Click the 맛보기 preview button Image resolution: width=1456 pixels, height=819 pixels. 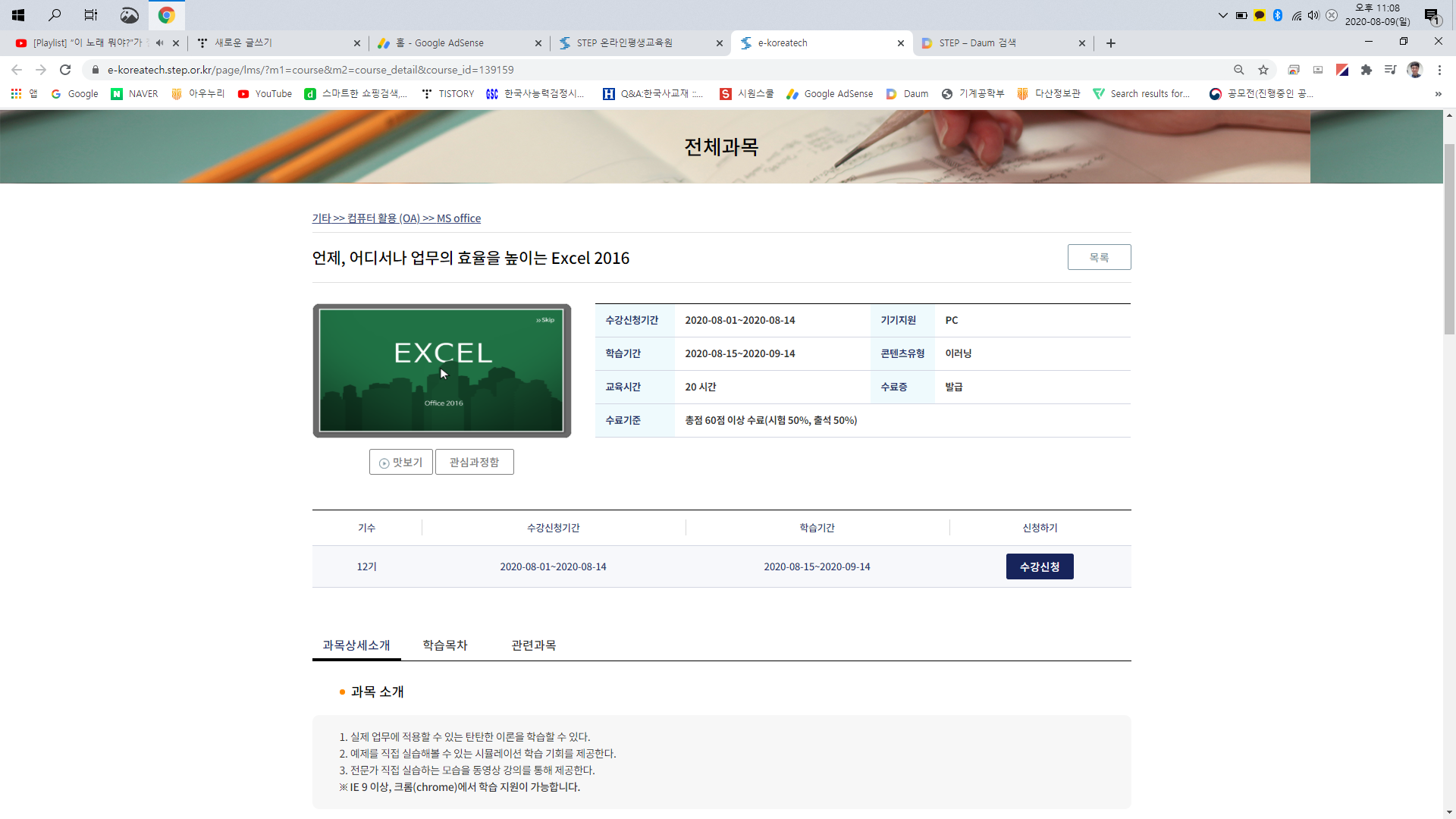pos(400,462)
